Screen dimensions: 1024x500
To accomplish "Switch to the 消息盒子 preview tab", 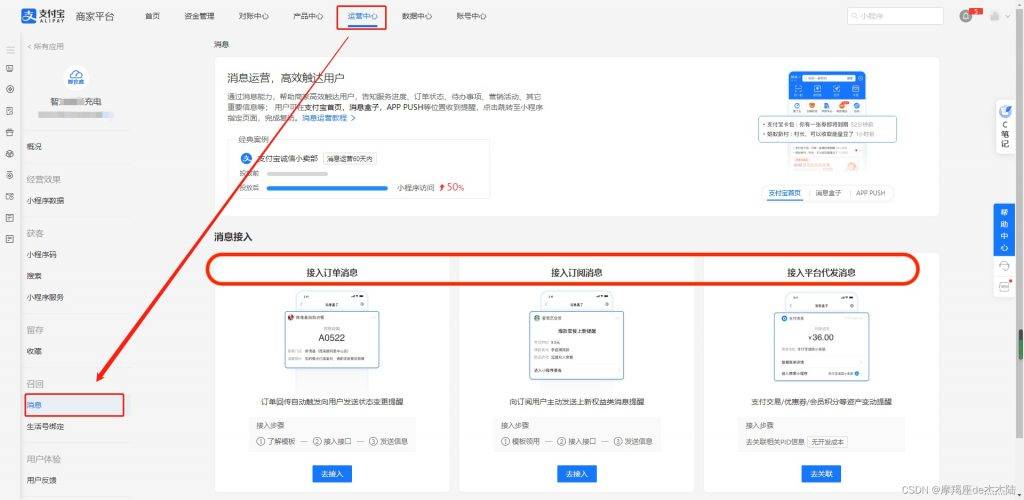I will [x=829, y=193].
